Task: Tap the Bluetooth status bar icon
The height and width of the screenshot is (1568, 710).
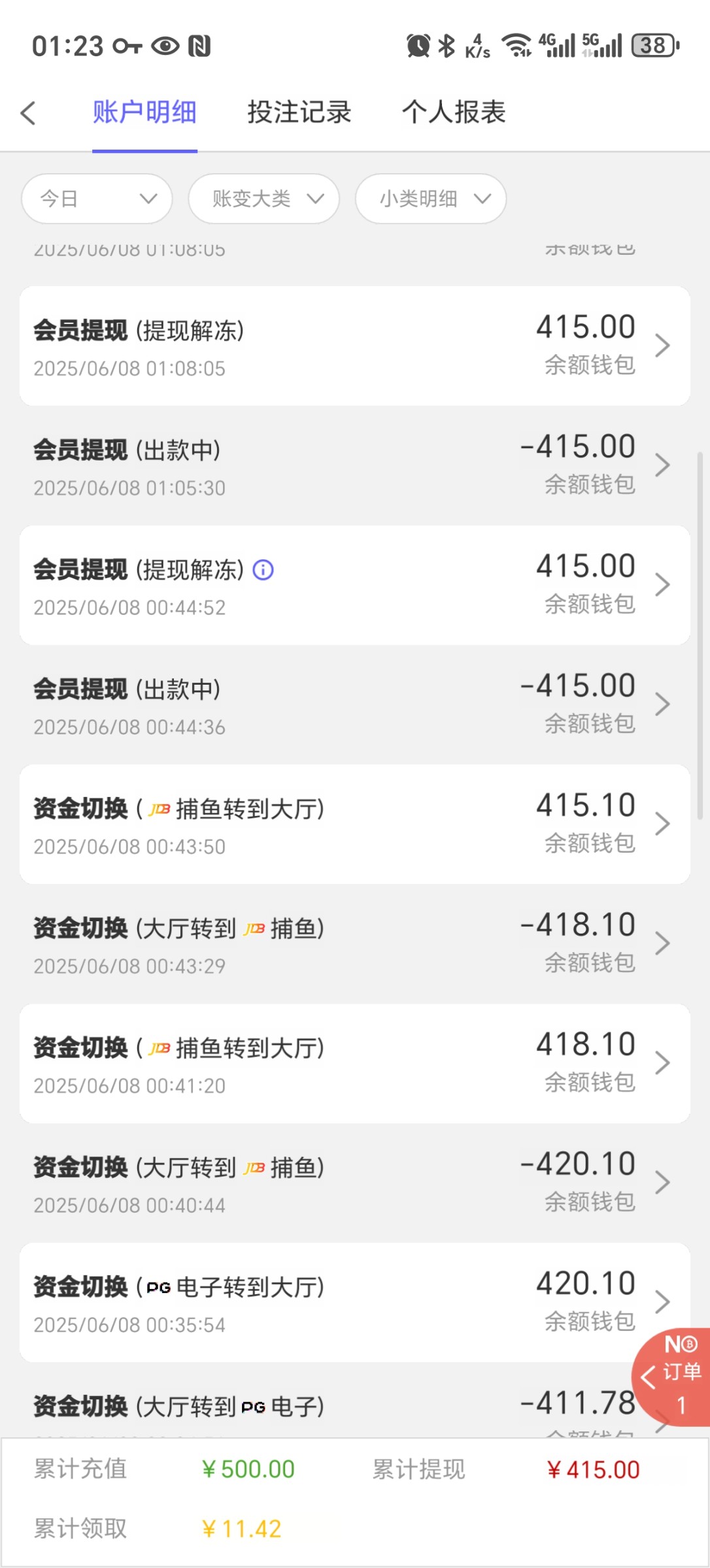Action: [447, 46]
